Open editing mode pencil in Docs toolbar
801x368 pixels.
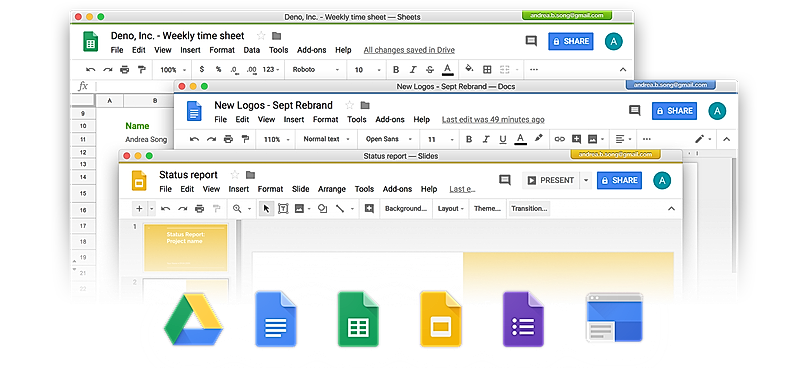pyautogui.click(x=702, y=139)
